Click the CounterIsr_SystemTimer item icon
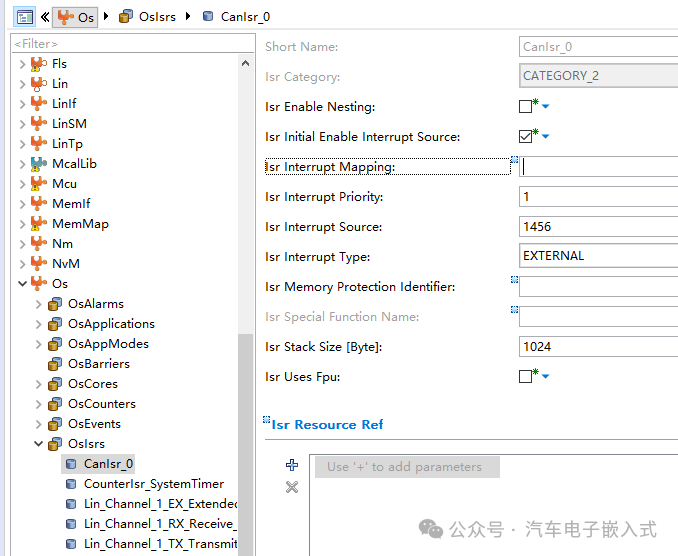The width and height of the screenshot is (678, 556). coord(71,484)
